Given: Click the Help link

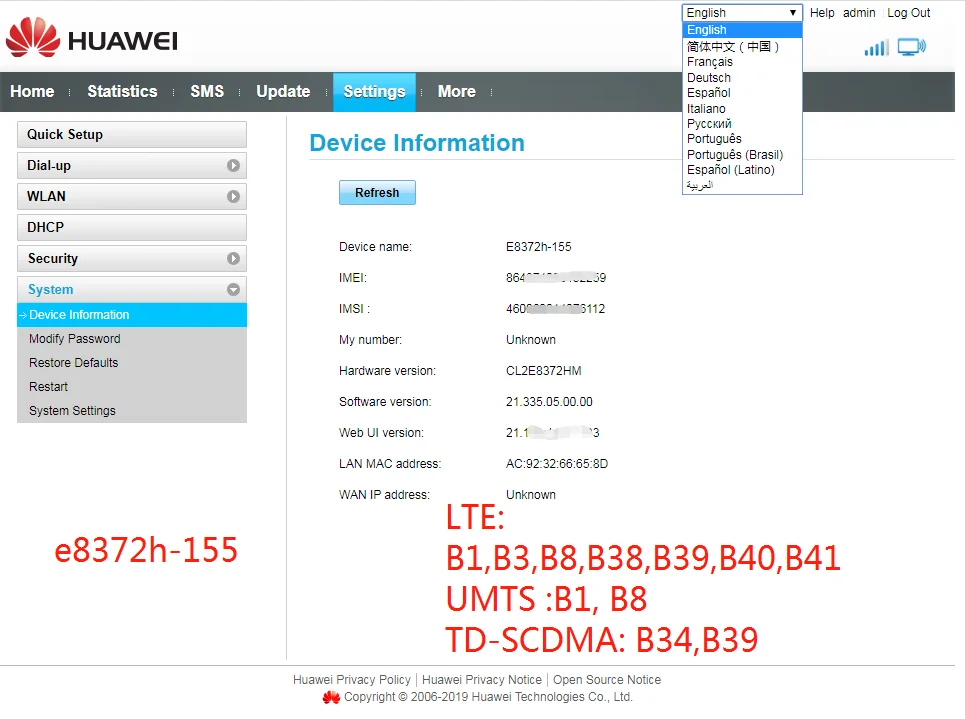Looking at the screenshot, I should [x=822, y=13].
